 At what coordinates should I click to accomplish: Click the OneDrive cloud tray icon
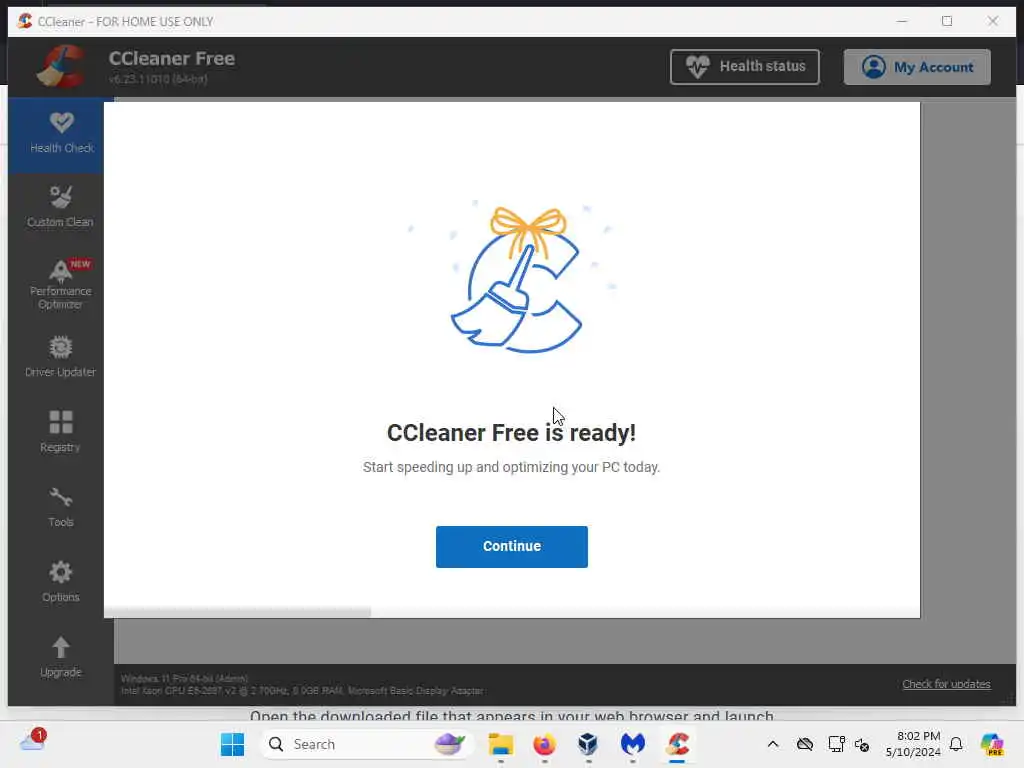click(x=805, y=744)
